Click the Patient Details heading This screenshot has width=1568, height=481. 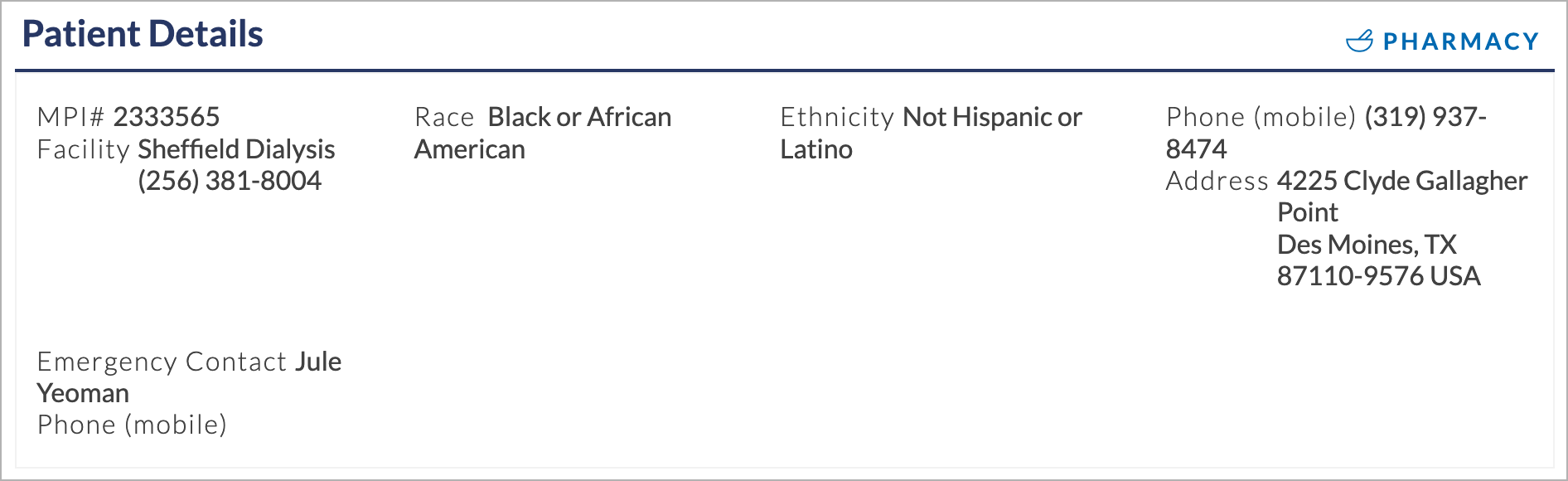(x=143, y=34)
